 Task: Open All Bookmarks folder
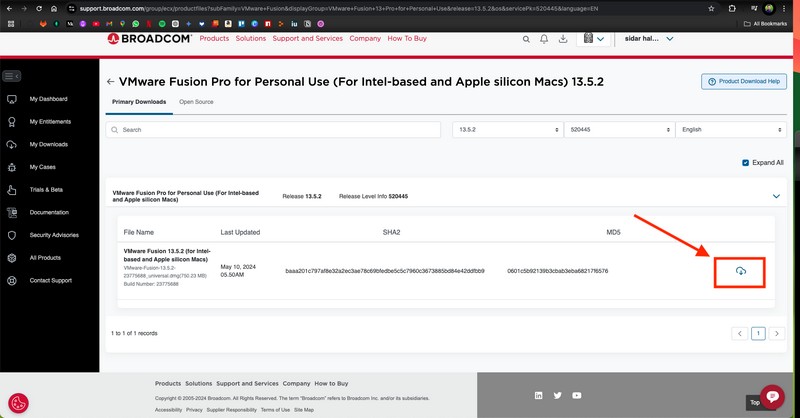coord(765,24)
